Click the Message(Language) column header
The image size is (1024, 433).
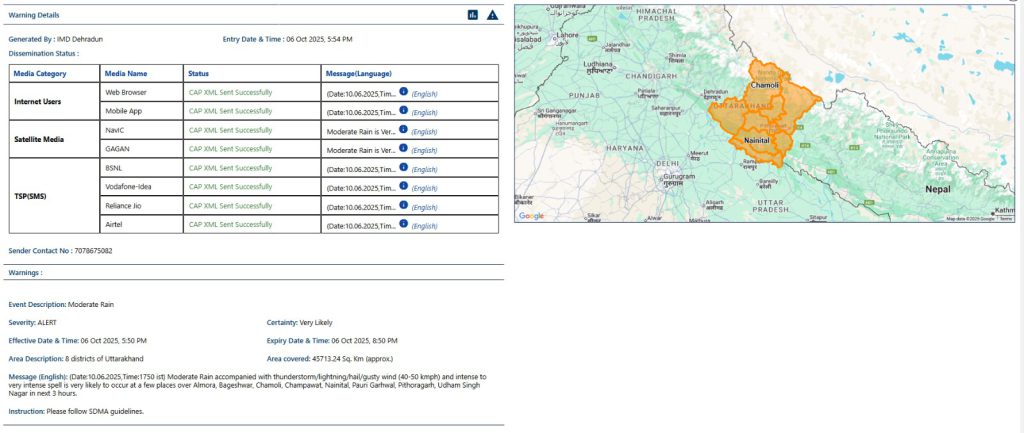(359, 73)
